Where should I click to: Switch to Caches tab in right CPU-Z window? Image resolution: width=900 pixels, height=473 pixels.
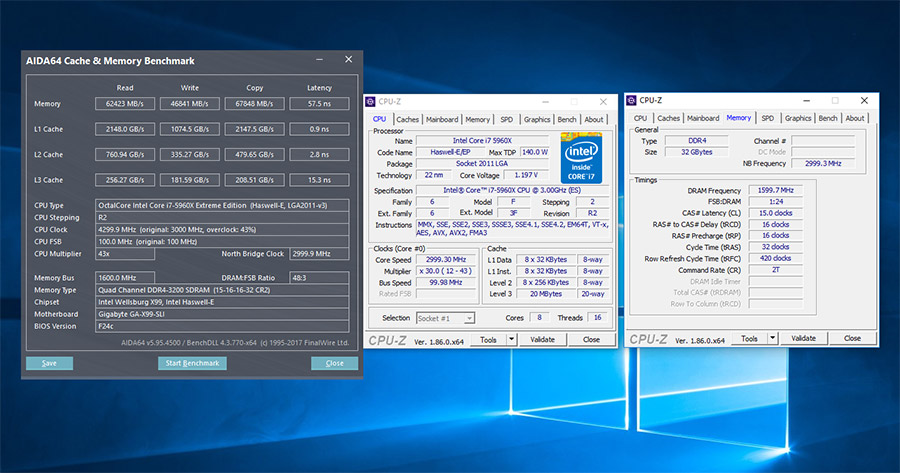669,118
